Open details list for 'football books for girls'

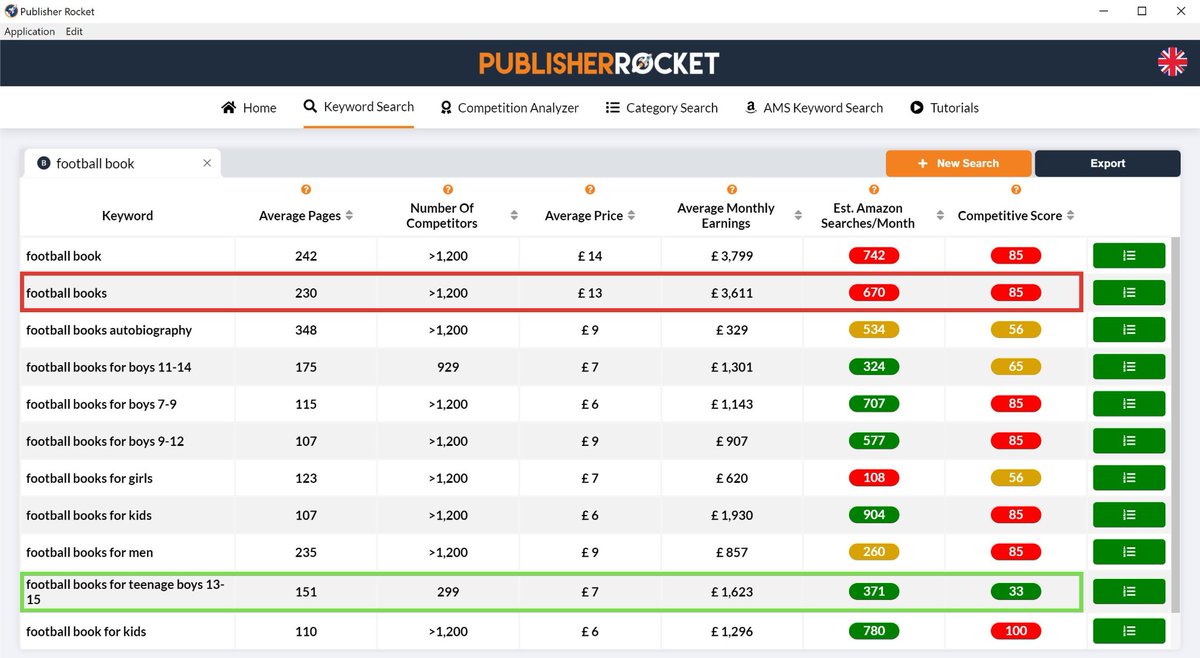tap(1129, 478)
